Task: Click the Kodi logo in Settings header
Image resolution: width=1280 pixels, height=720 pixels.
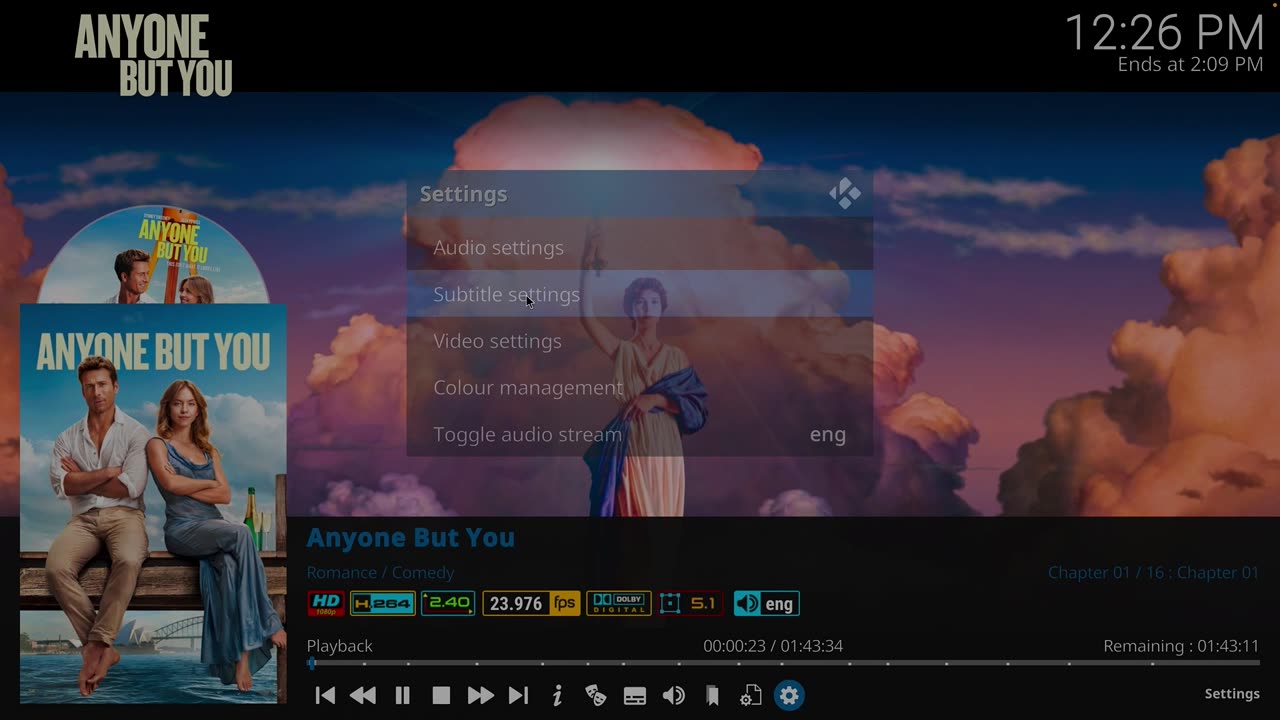Action: (x=845, y=194)
